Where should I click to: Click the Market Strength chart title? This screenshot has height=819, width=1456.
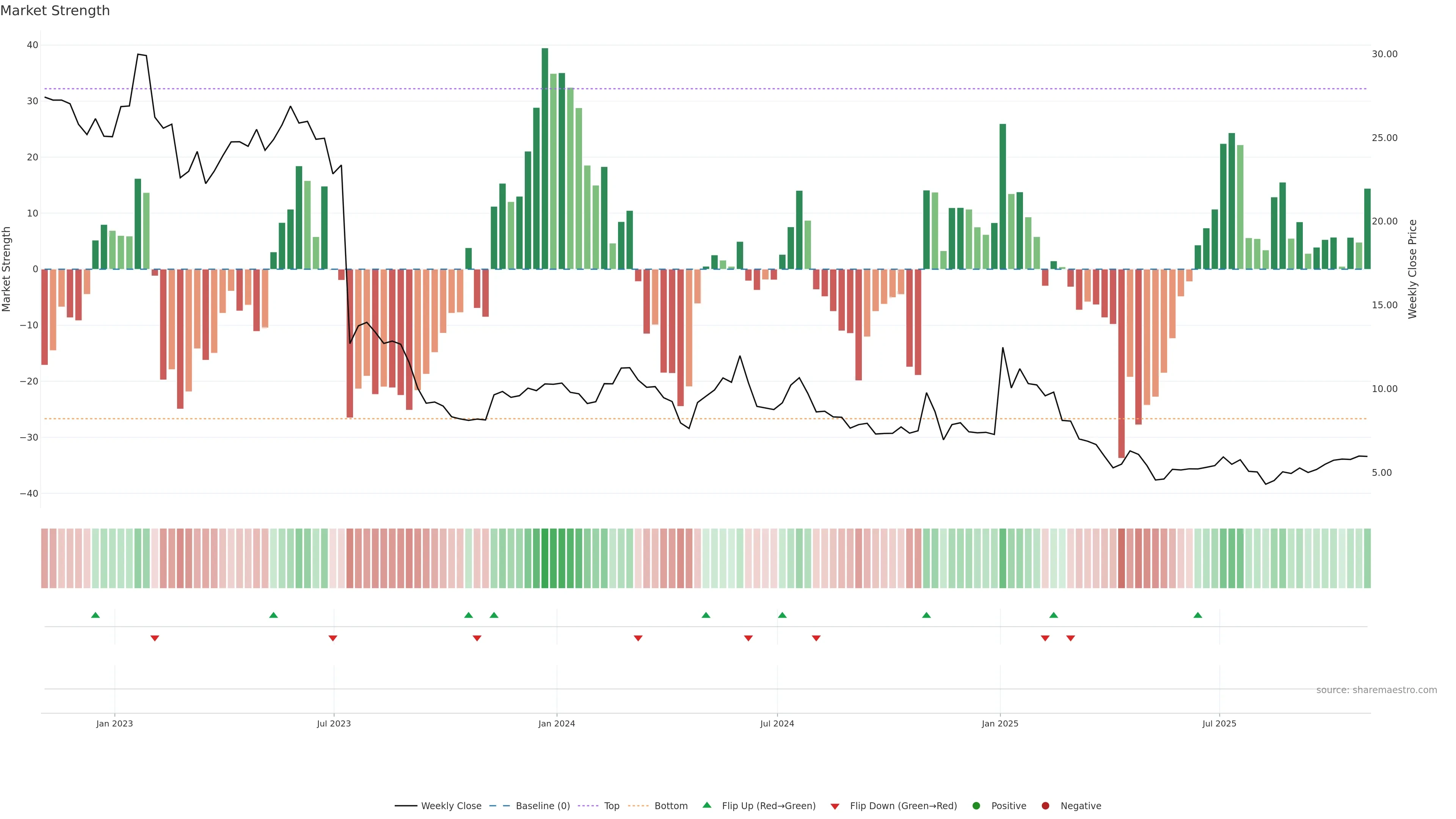click(x=55, y=11)
